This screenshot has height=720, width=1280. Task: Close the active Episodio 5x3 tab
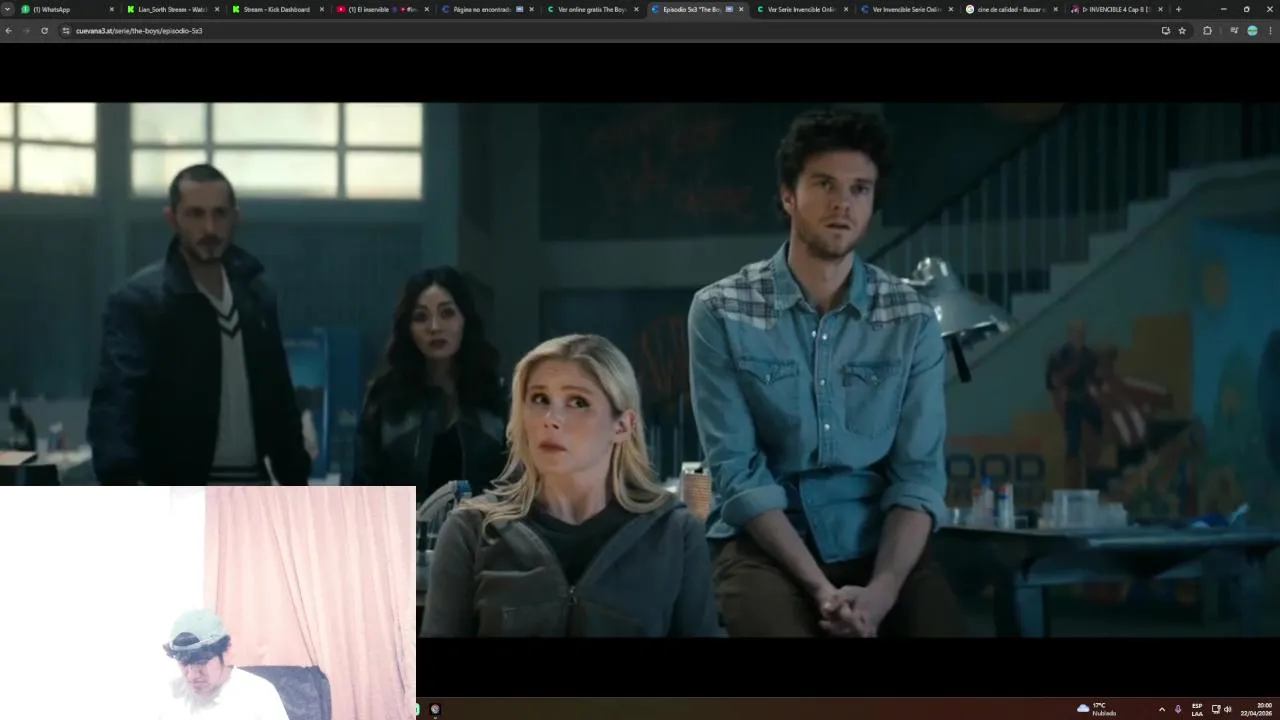point(741,9)
